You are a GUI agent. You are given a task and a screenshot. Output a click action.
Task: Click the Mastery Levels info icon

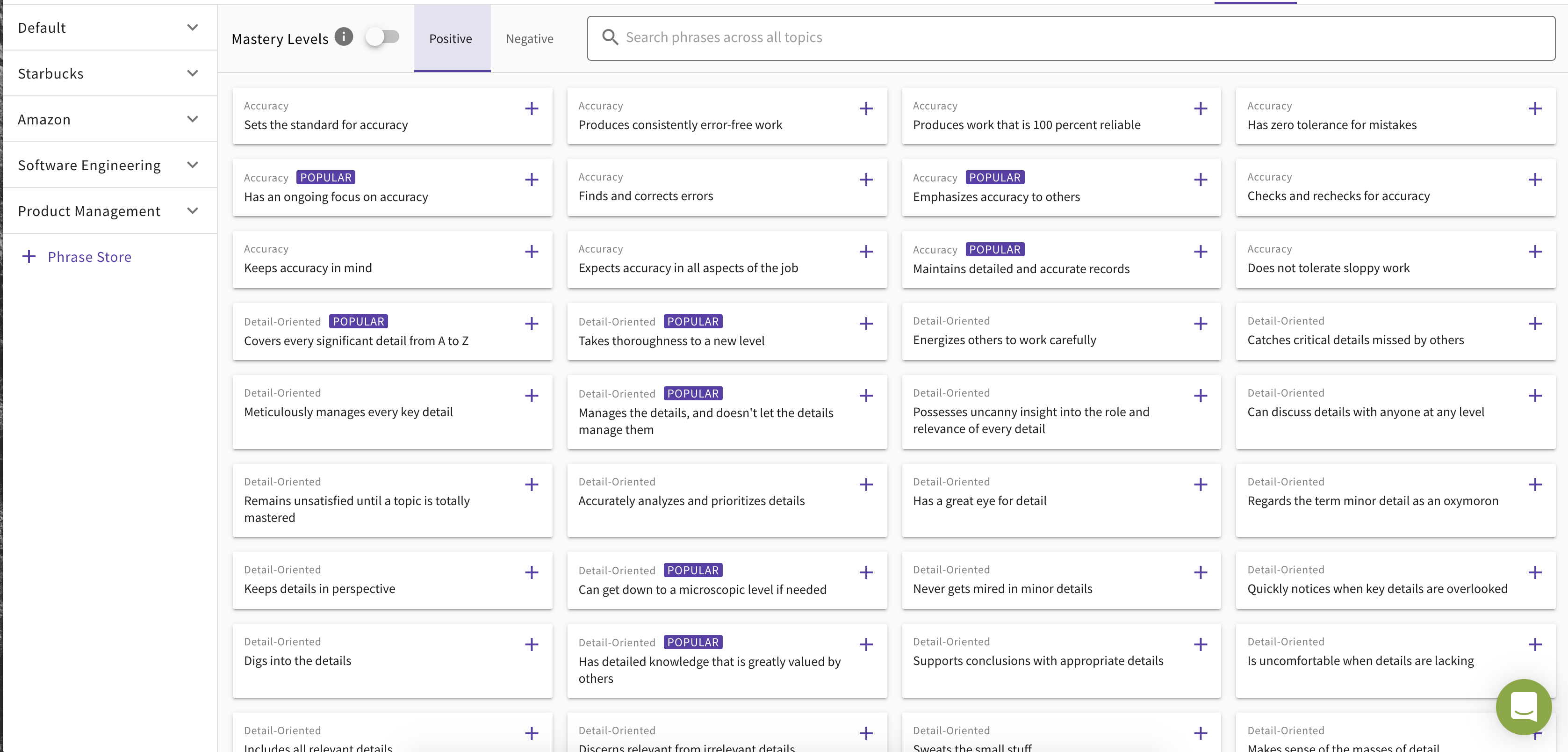tap(344, 37)
